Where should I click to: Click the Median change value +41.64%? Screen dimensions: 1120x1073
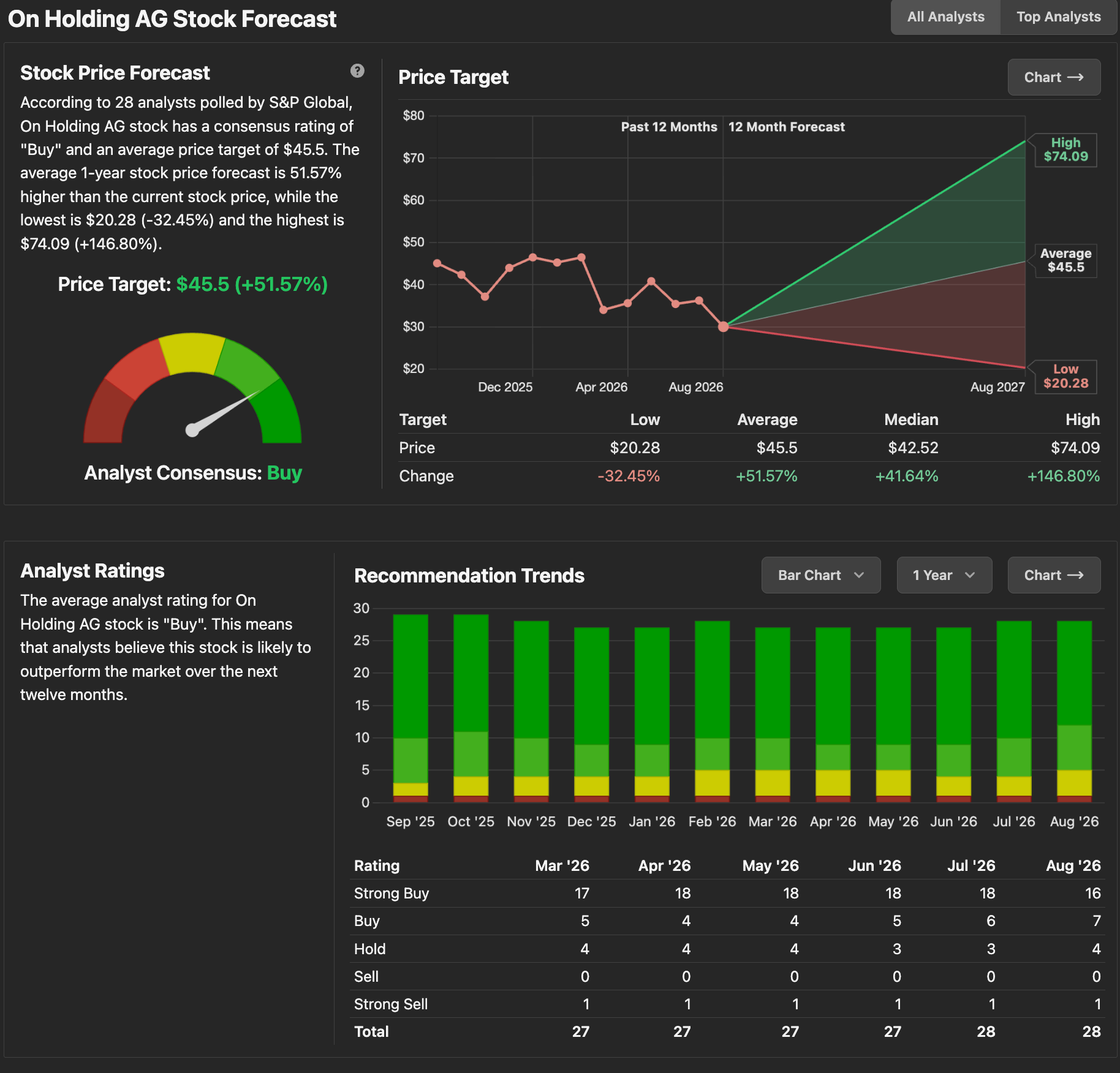pyautogui.click(x=907, y=476)
